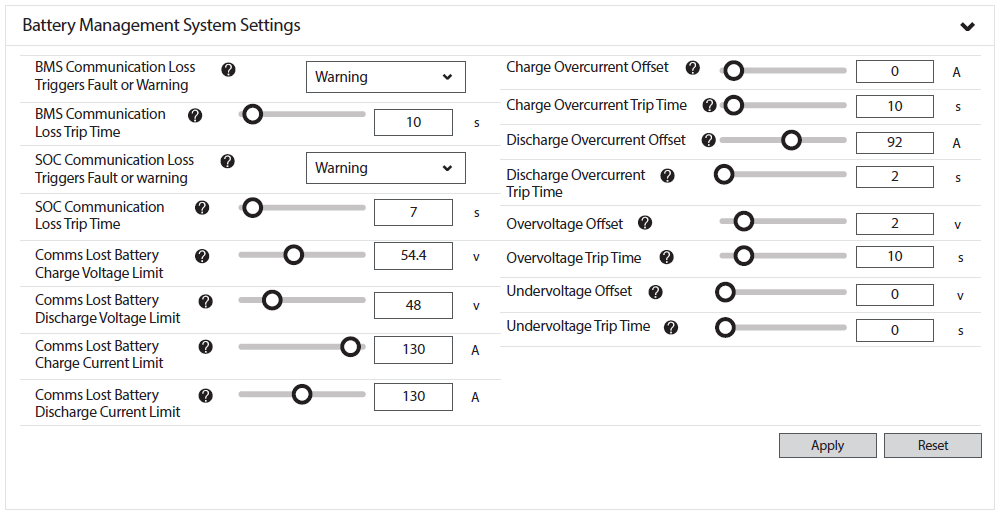Click the Comms Lost Battery Charge Current Limit slider

pos(302,347)
